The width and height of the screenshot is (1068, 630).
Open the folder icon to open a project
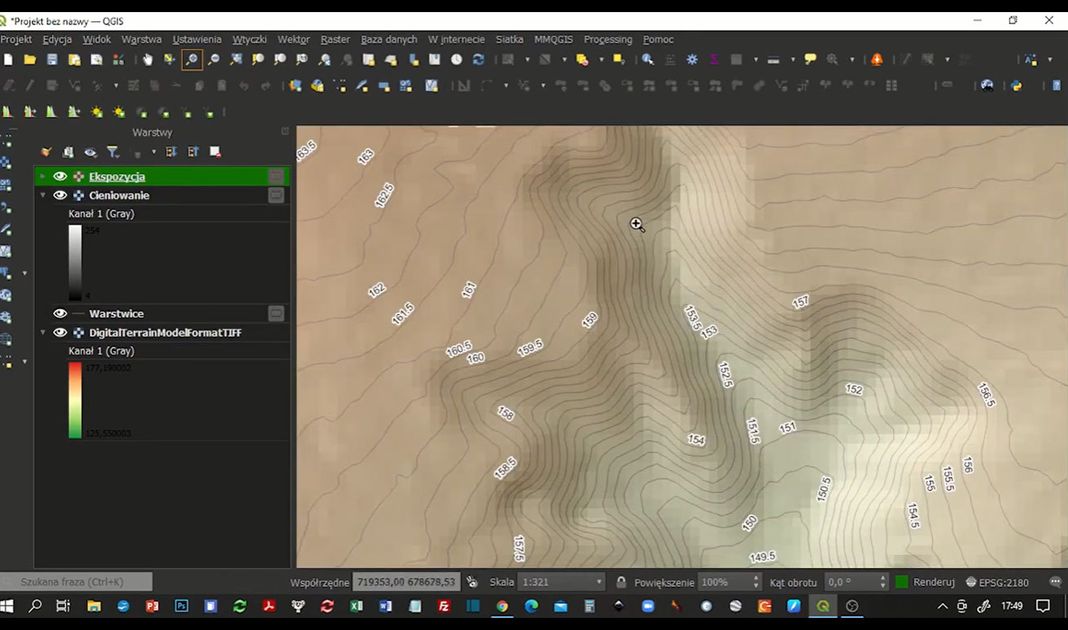click(x=30, y=60)
